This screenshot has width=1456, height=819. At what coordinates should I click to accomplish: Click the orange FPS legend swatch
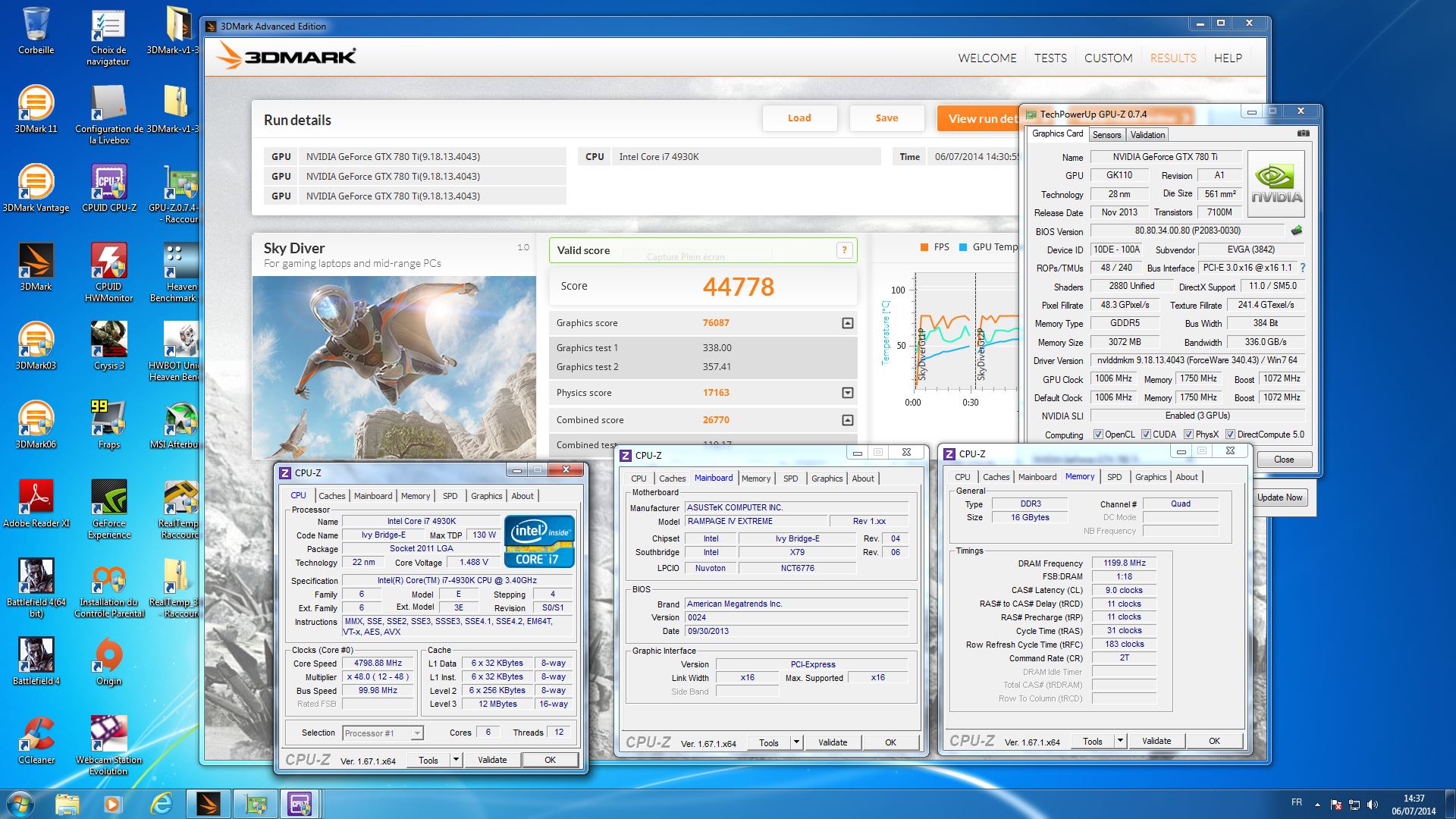click(x=924, y=247)
